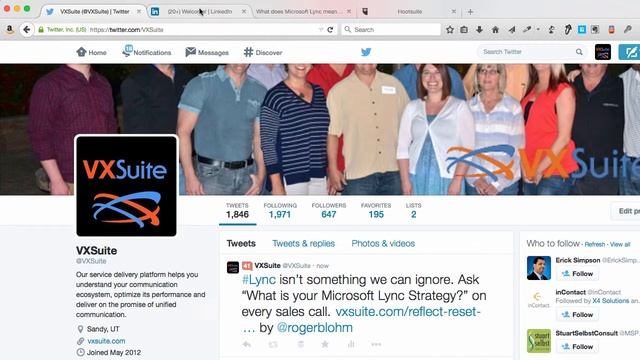Viewport: 640px width, 360px height.
Task: Open the Discover page
Action: [x=263, y=52]
